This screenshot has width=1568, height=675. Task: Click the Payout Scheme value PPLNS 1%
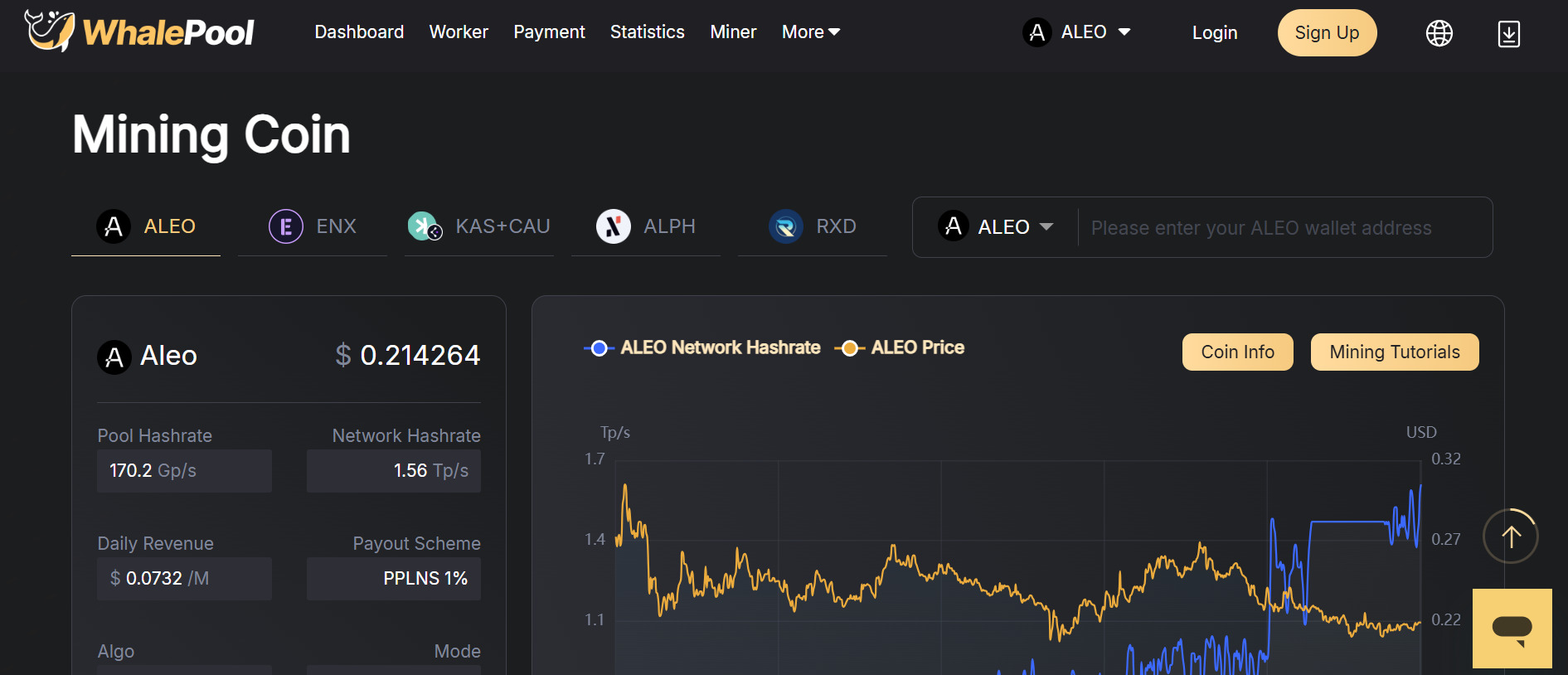(394, 579)
